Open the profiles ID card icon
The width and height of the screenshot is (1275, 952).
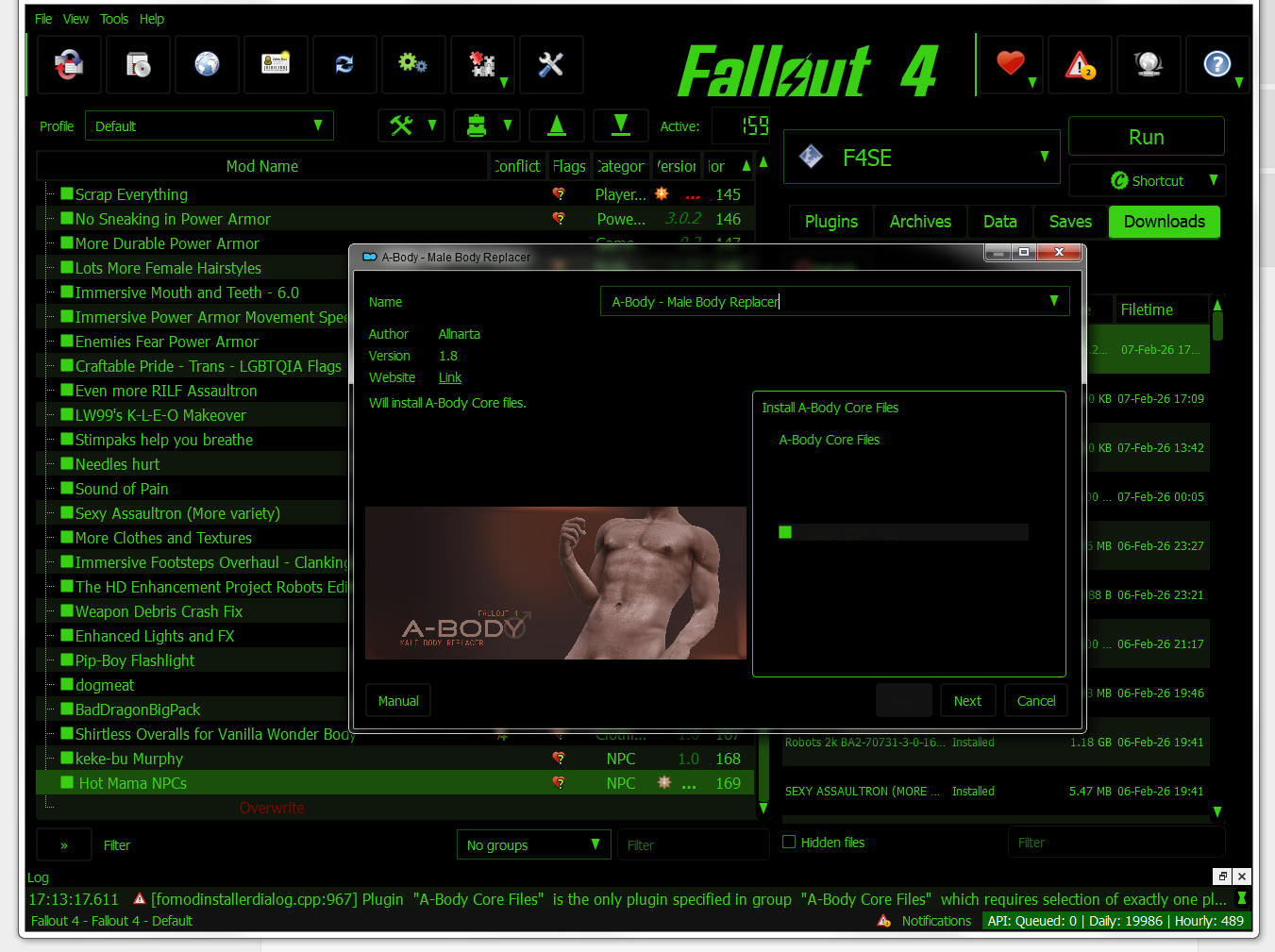pyautogui.click(x=276, y=64)
